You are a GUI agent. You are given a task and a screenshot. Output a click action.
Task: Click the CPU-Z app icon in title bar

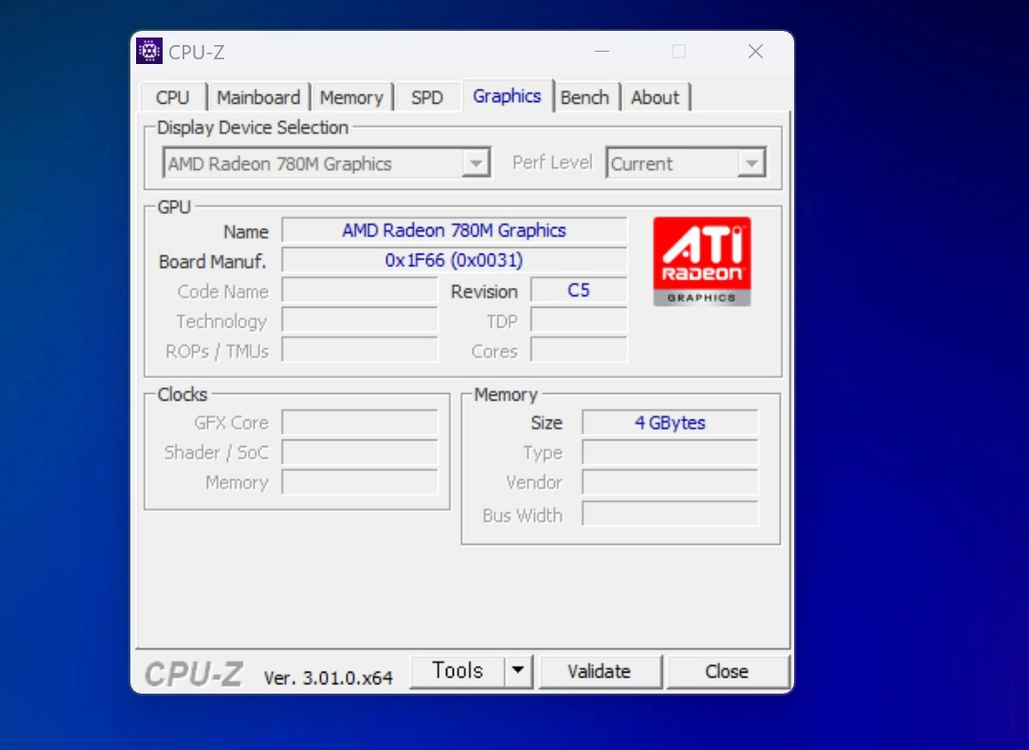point(149,51)
